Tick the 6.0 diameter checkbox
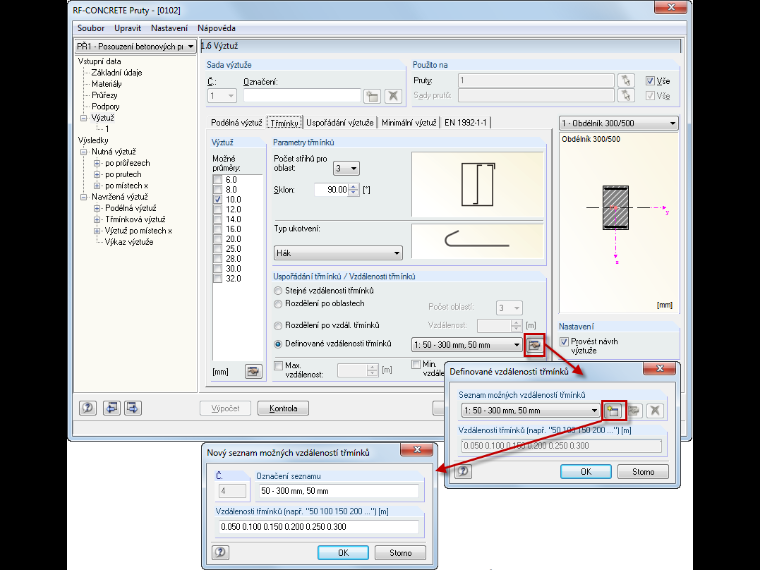Viewport: 760px width, 570px height. point(217,180)
